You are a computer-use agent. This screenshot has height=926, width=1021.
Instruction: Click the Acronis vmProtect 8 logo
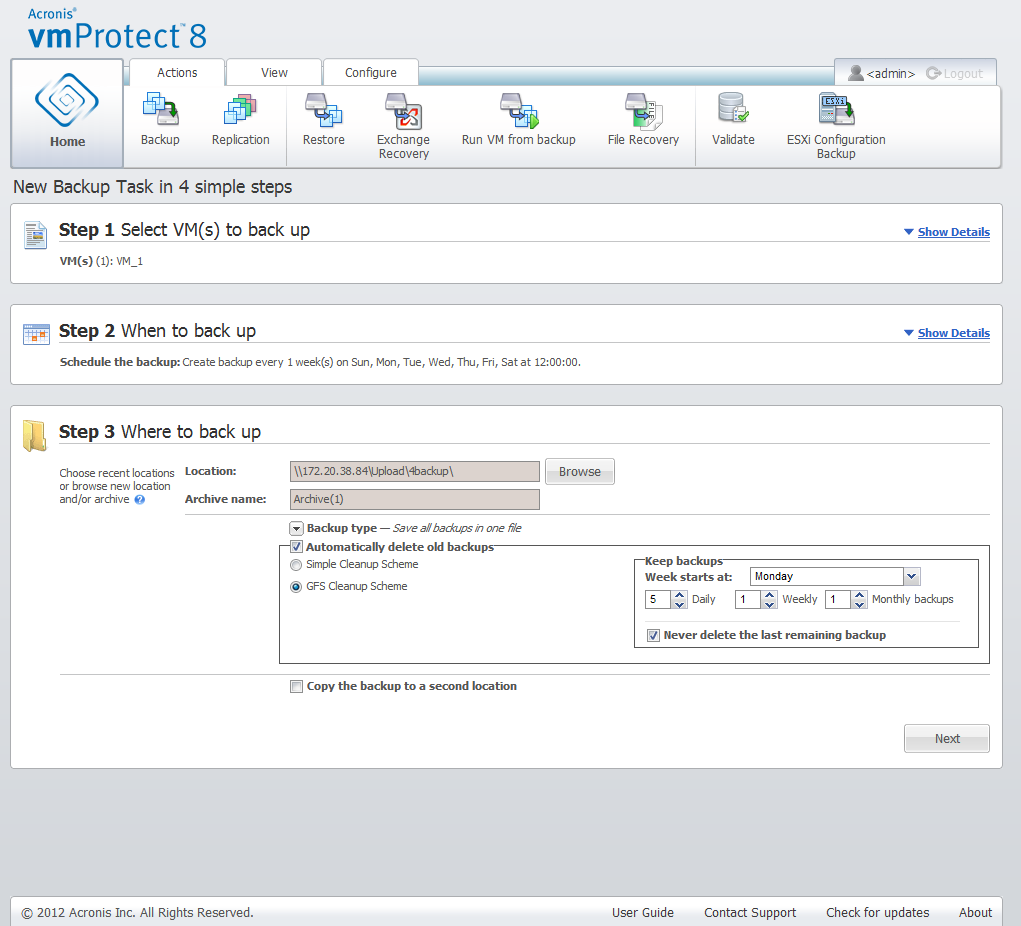117,29
